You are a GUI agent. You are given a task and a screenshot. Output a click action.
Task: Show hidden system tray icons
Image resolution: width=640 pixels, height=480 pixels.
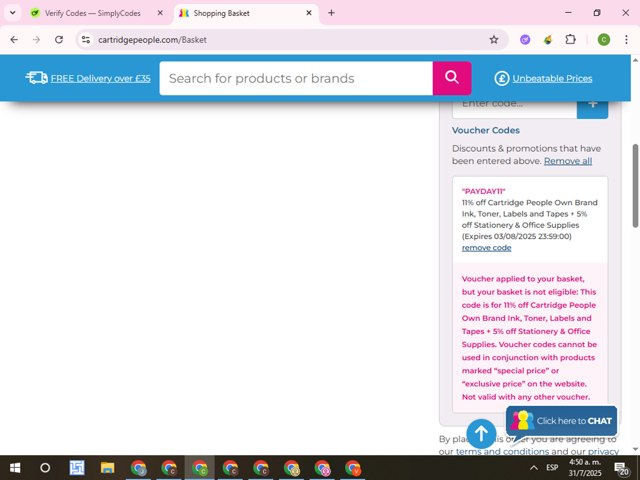click(x=533, y=468)
